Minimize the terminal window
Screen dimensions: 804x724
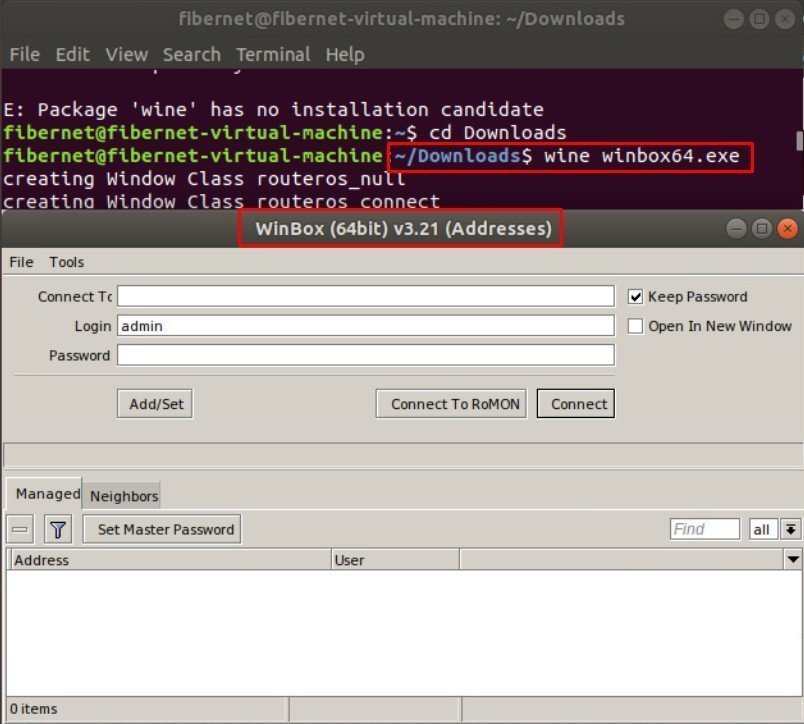[x=734, y=19]
